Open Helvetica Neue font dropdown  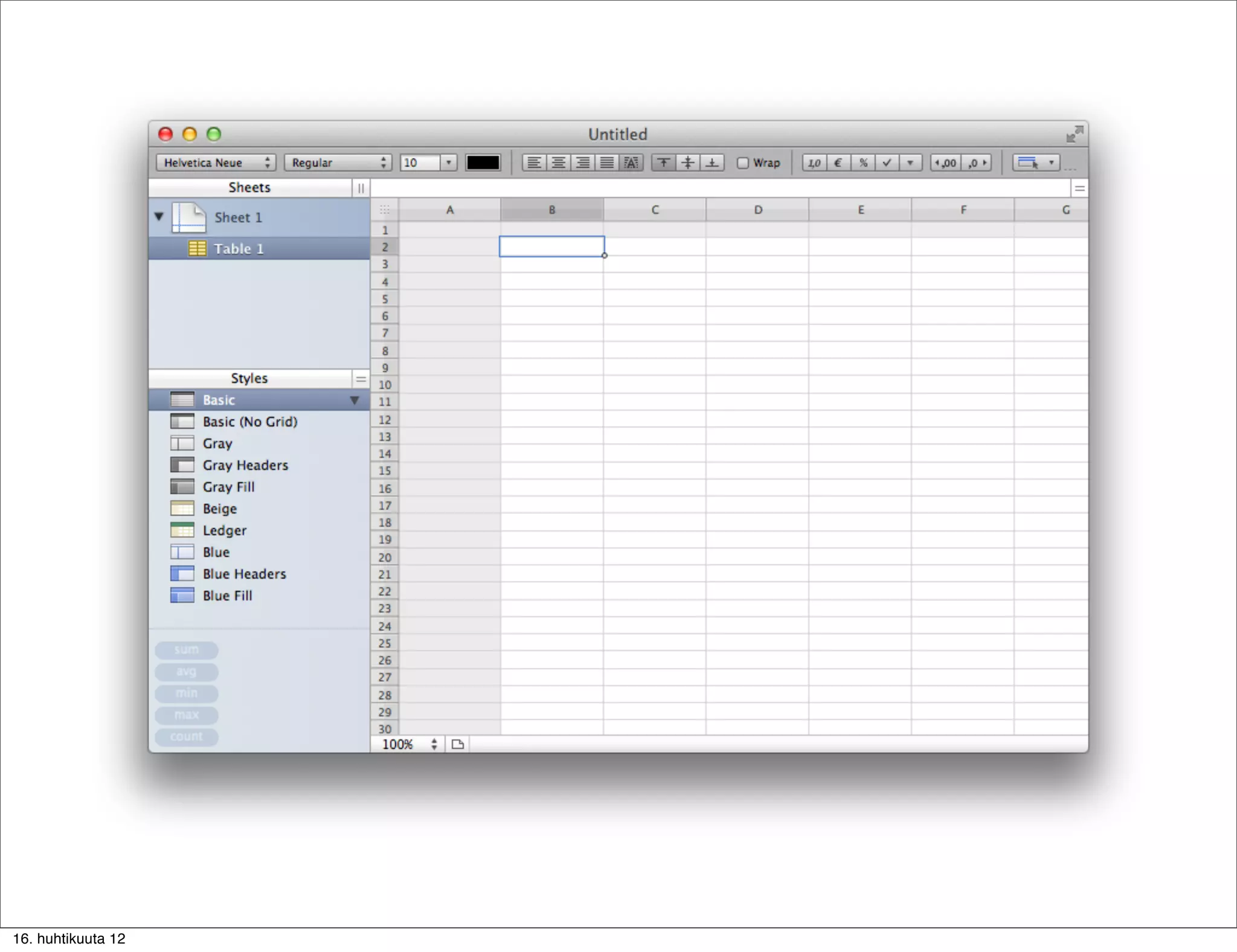(216, 162)
